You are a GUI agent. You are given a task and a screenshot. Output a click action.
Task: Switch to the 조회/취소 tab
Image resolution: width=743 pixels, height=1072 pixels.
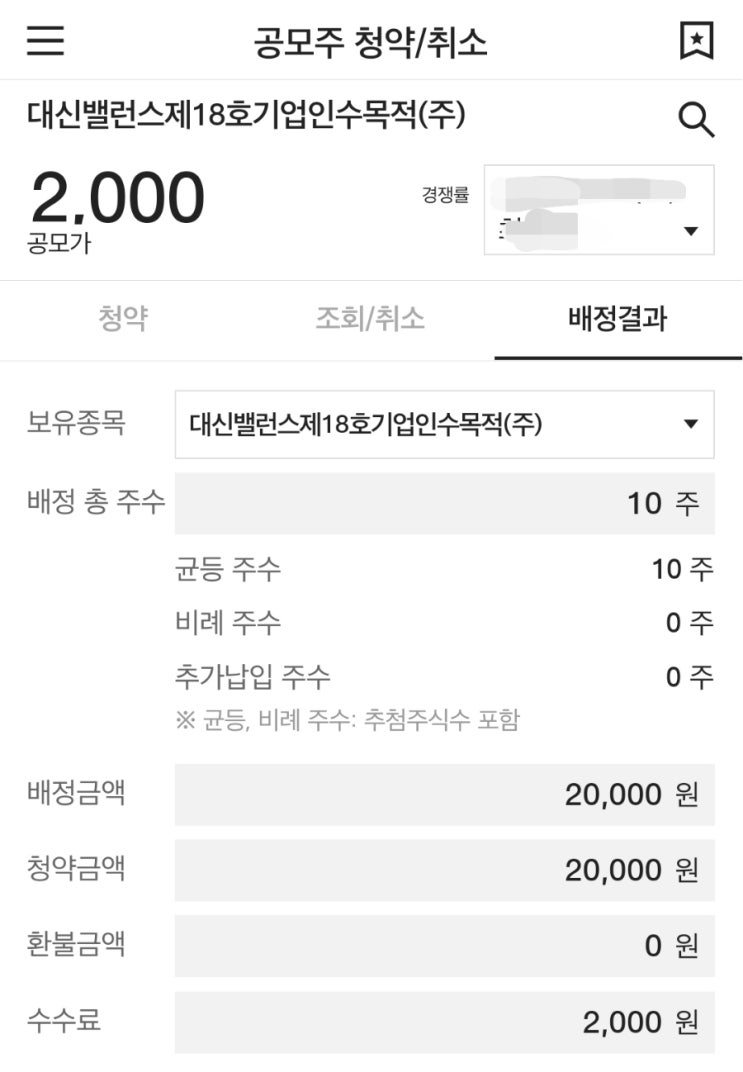370,319
